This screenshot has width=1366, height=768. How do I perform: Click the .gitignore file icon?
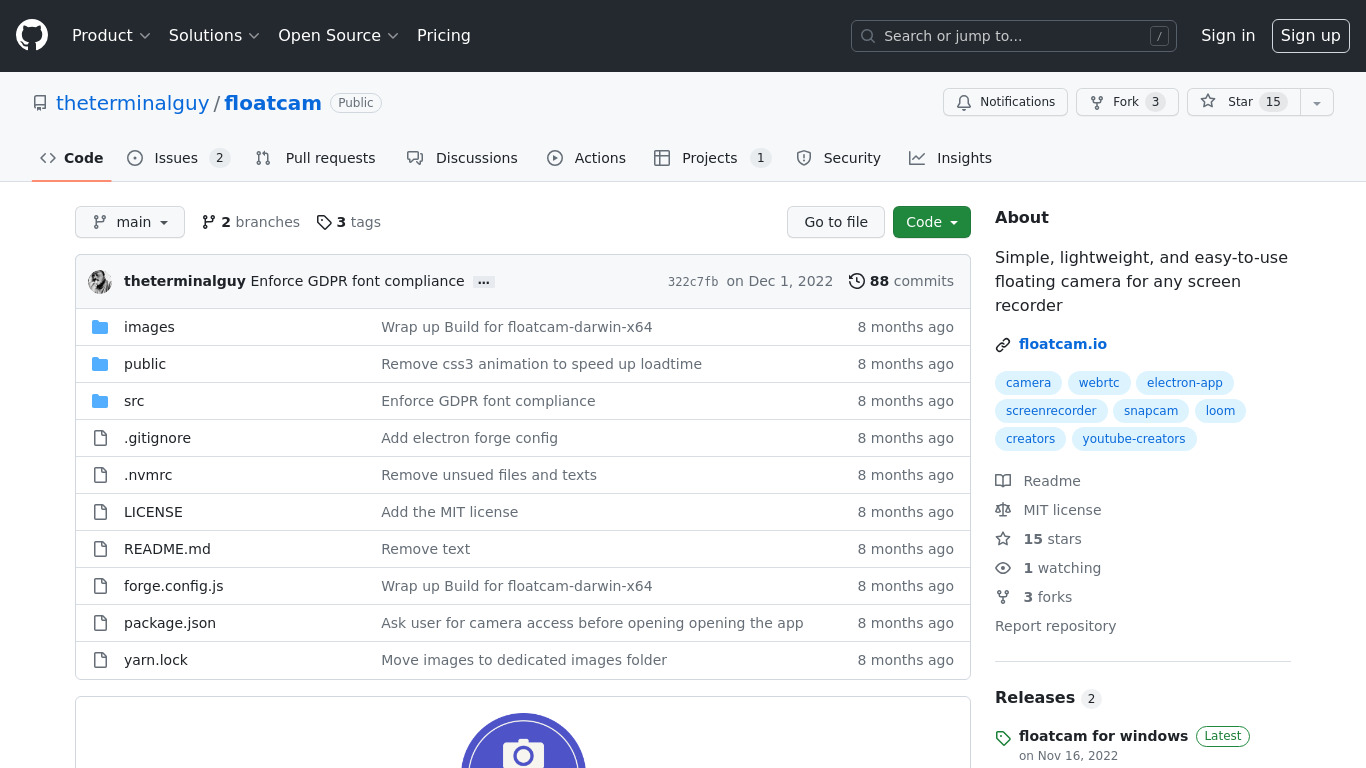point(100,438)
